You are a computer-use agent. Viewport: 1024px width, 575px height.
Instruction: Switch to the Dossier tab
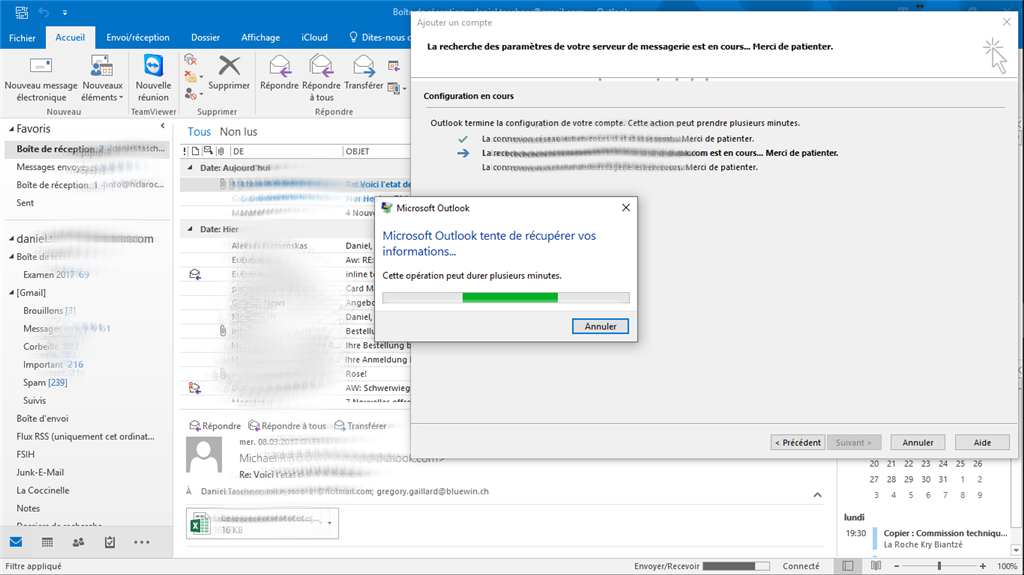click(x=205, y=37)
